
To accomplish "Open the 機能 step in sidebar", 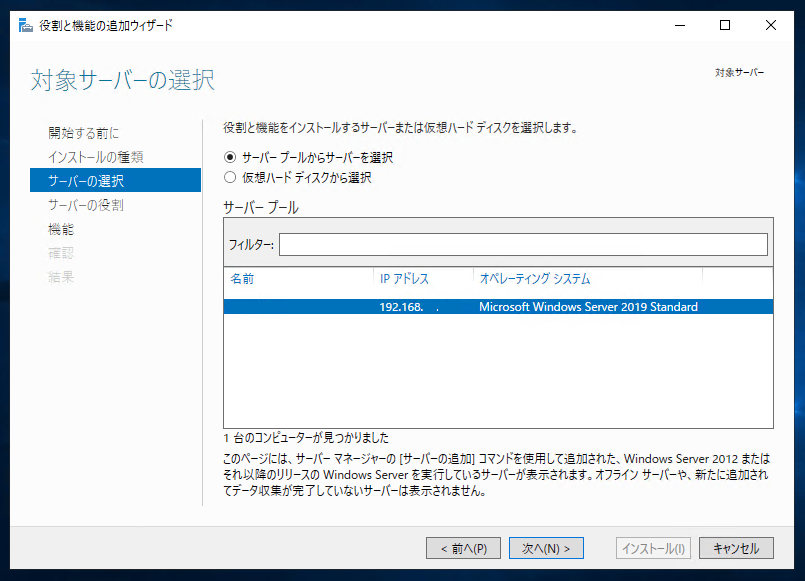I will click(x=61, y=229).
